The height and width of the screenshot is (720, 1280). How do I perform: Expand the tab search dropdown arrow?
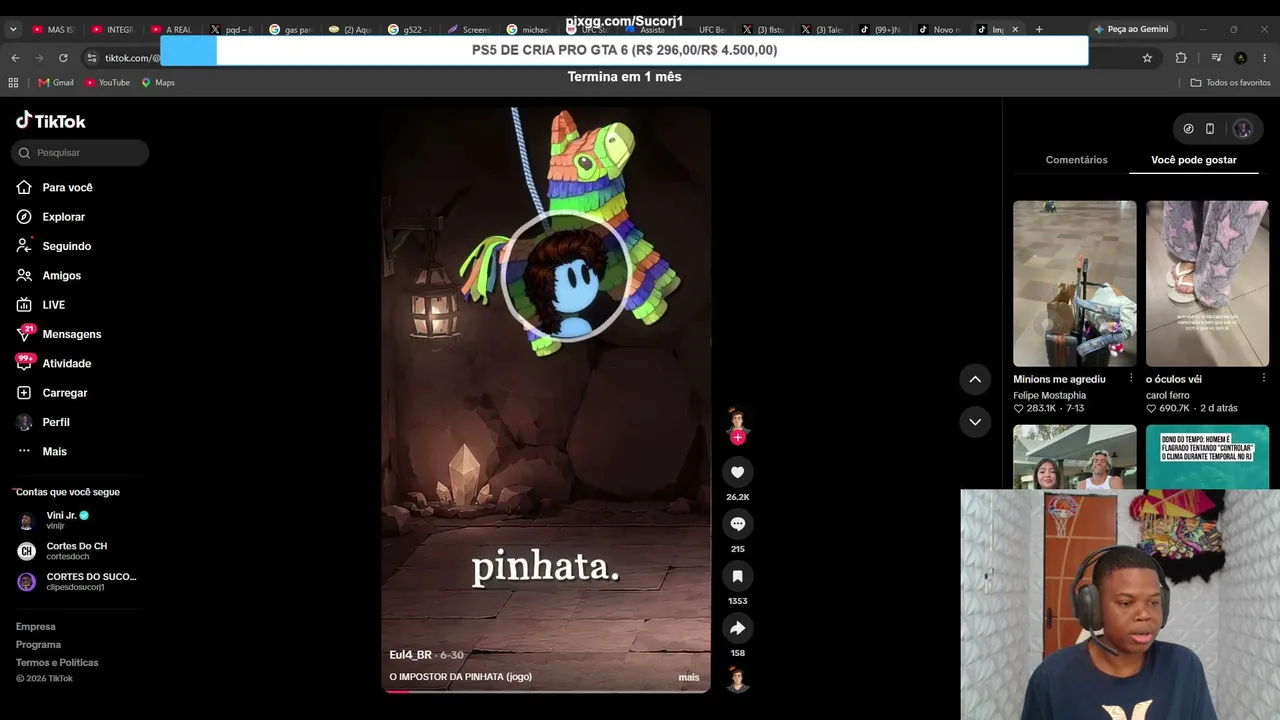[13, 30]
